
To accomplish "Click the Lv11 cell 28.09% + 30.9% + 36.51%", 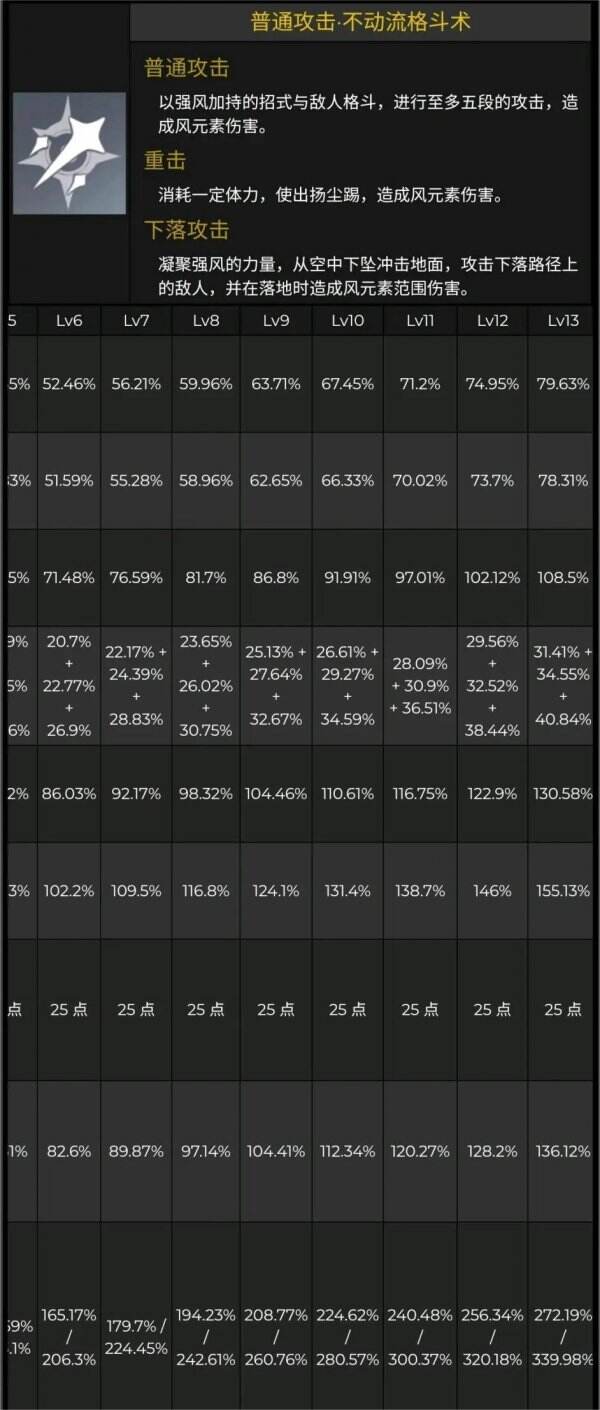I will click(x=420, y=686).
